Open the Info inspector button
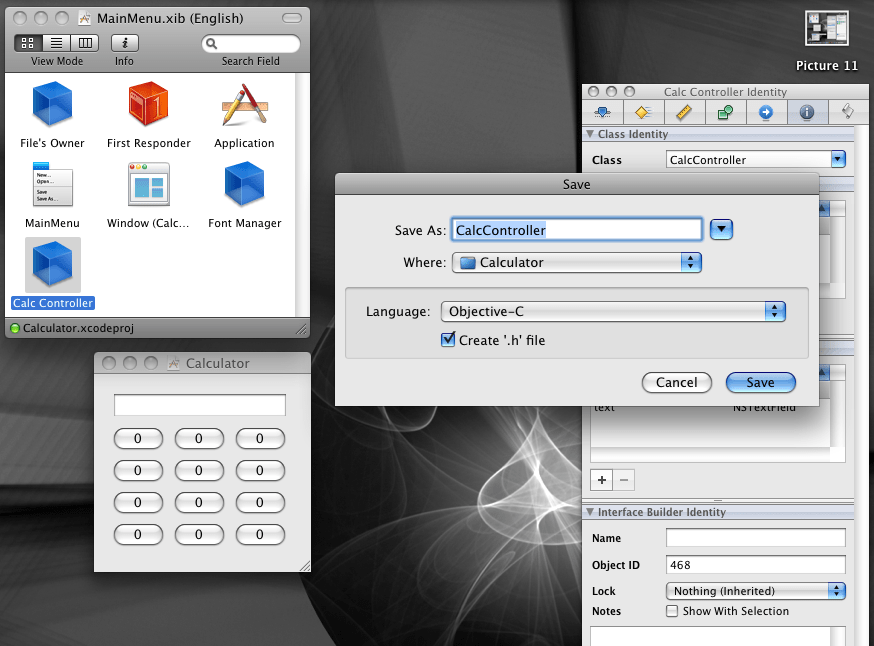 (125, 43)
